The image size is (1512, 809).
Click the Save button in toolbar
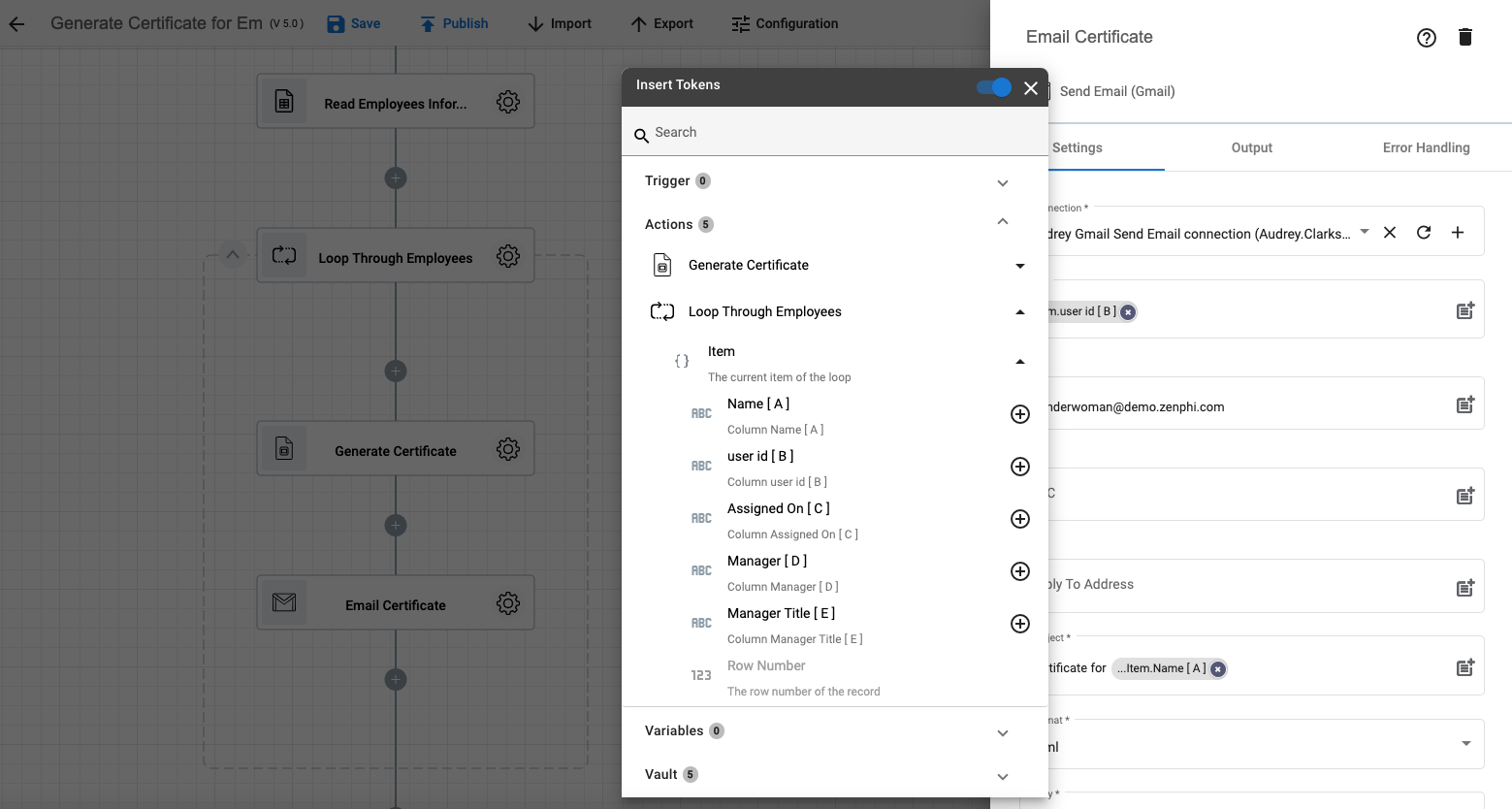tap(353, 23)
